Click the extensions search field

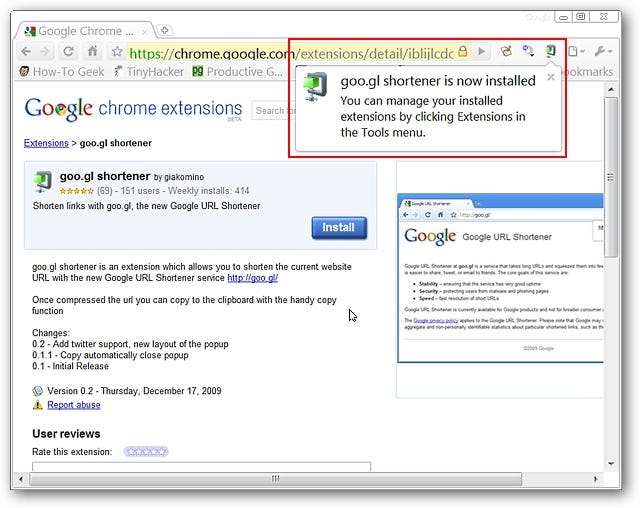pos(273,110)
